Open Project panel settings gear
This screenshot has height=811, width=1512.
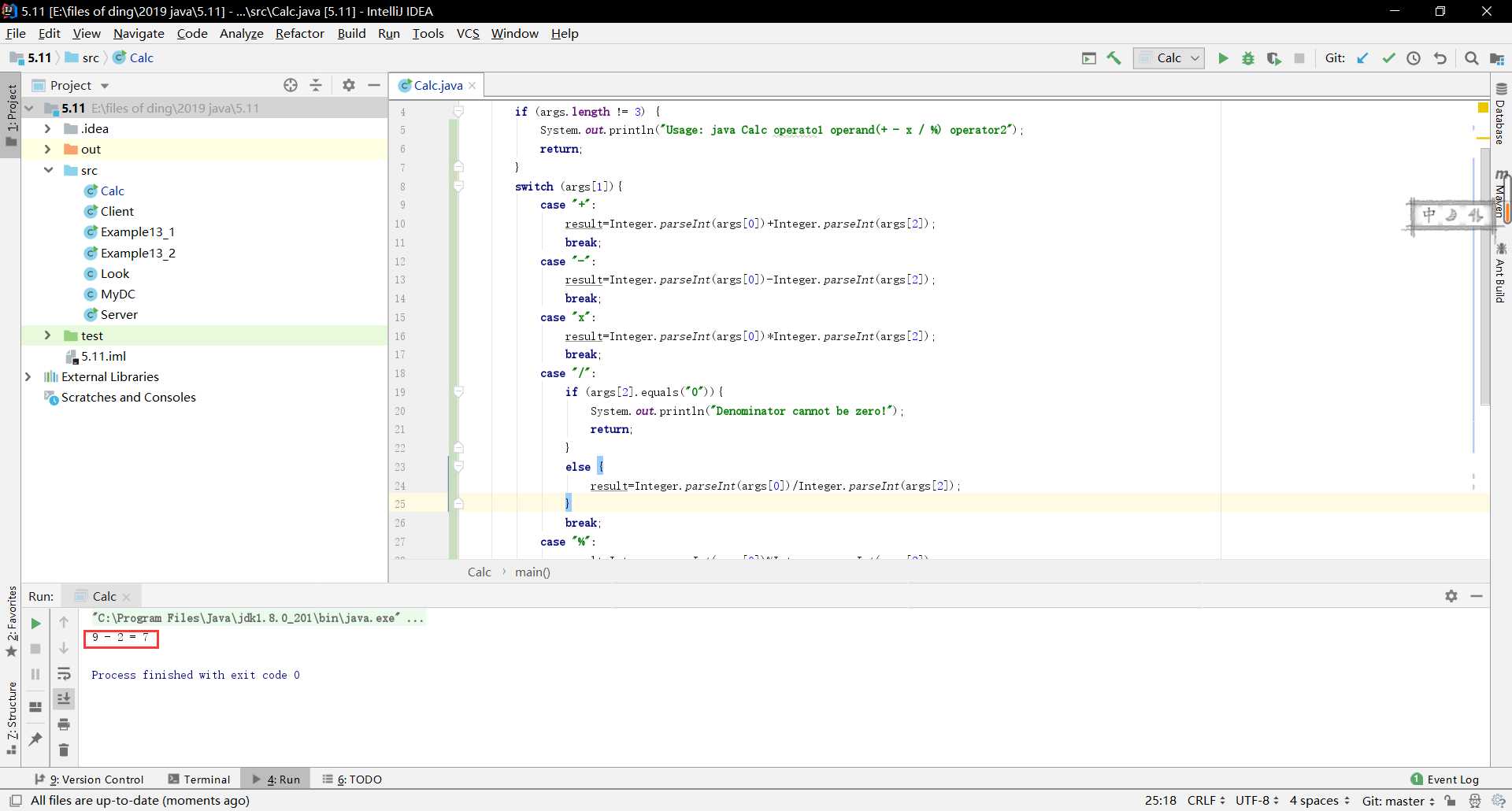349,85
